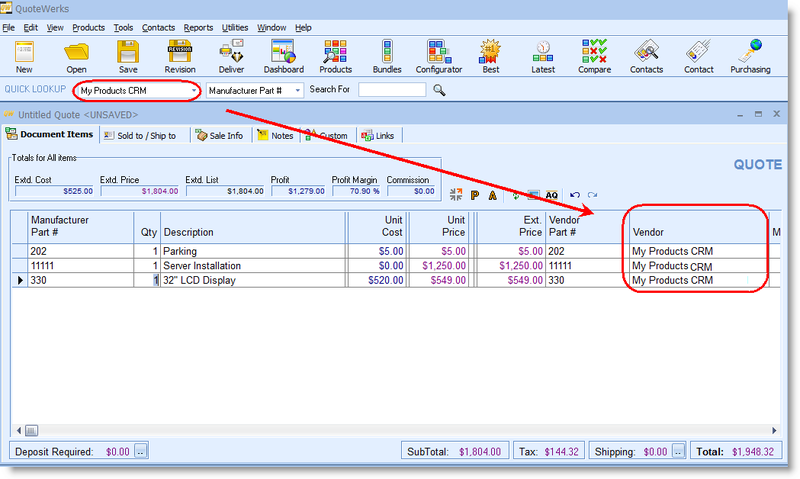The height and width of the screenshot is (479, 800).
Task: Click the Undo arrow icon
Action: 575,195
